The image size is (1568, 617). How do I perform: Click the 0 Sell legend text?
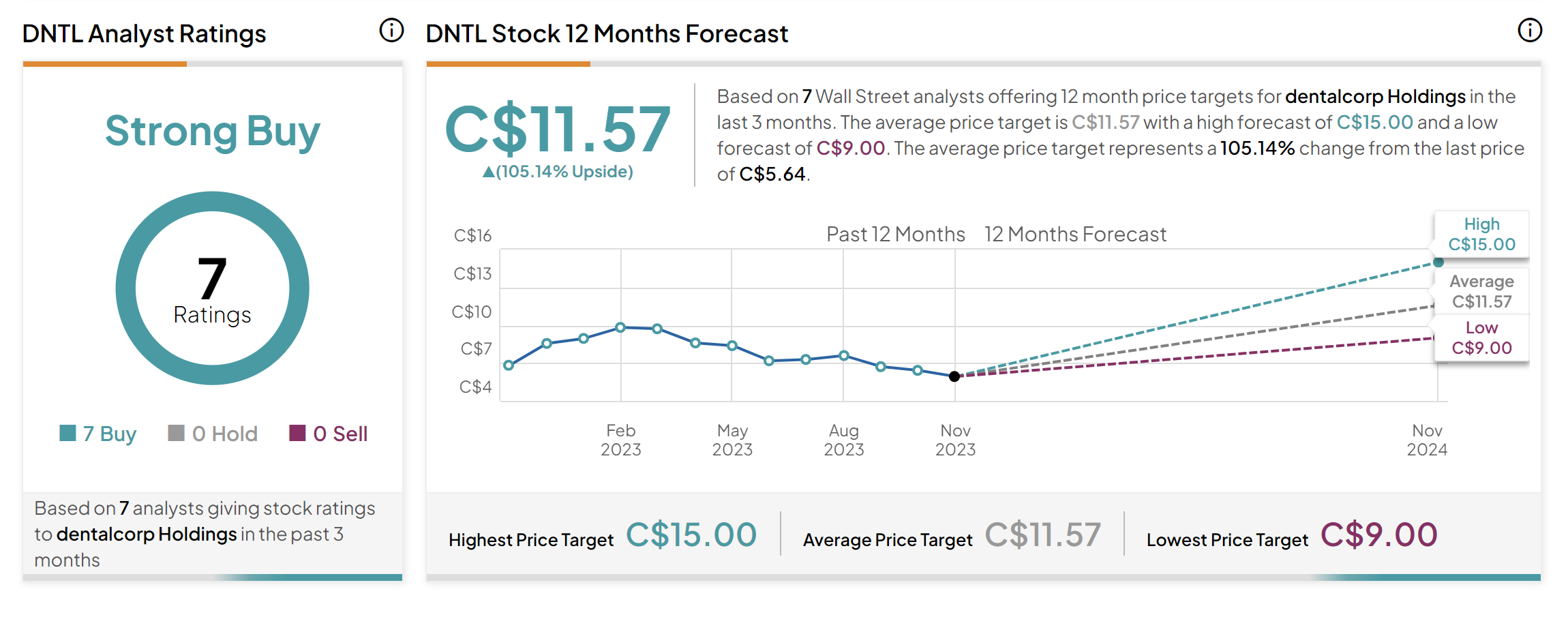(x=340, y=434)
